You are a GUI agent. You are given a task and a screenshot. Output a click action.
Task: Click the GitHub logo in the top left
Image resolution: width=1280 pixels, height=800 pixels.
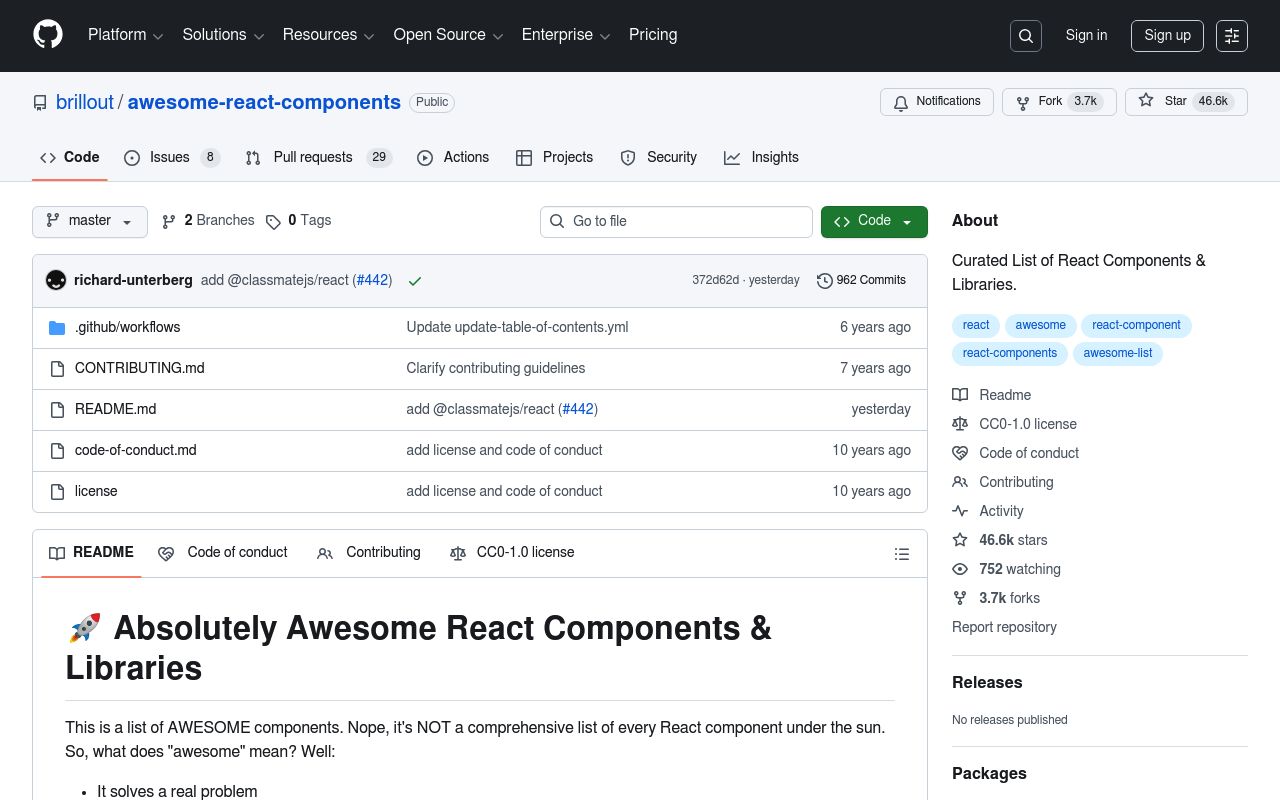pyautogui.click(x=48, y=36)
